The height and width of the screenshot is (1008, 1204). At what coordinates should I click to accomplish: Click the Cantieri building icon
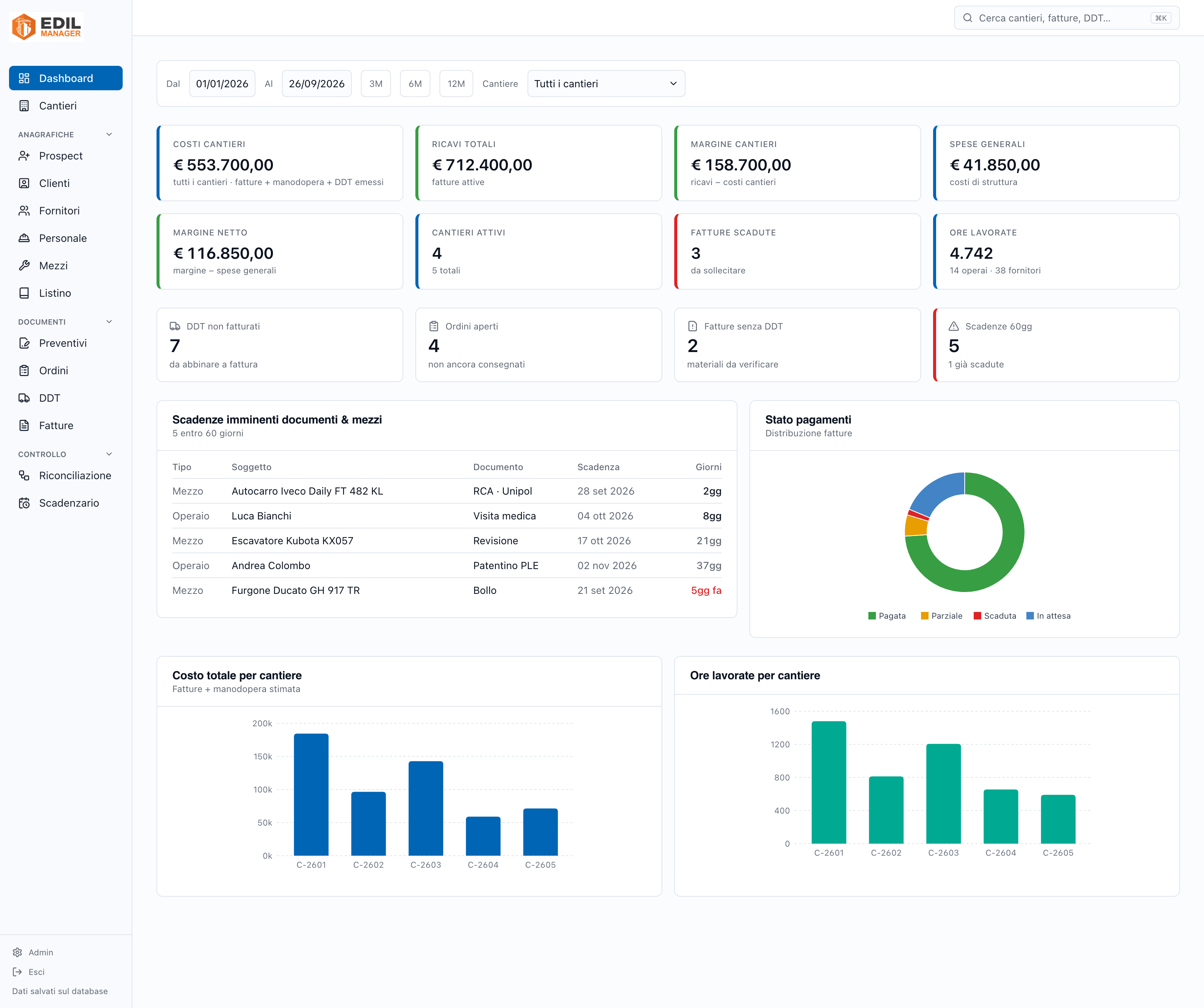(24, 105)
